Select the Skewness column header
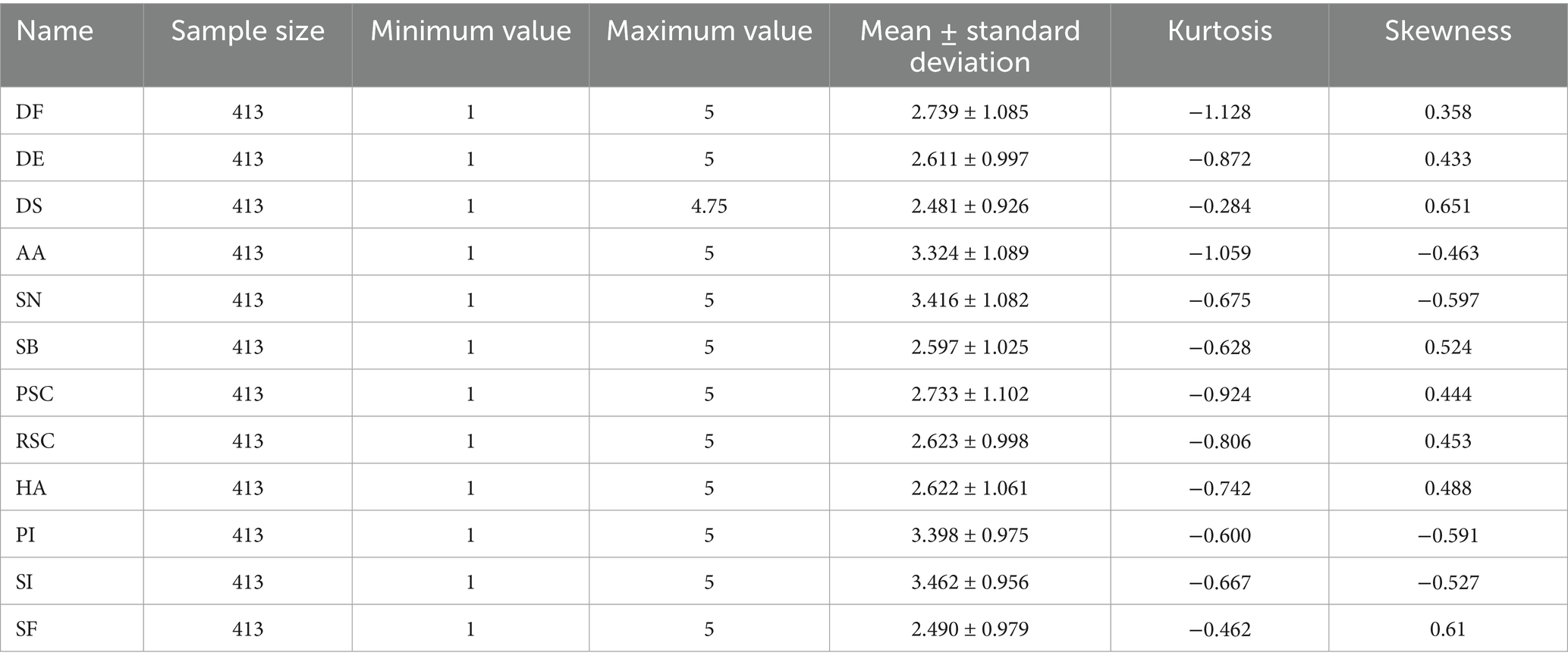1568x665 pixels. coord(1447,31)
